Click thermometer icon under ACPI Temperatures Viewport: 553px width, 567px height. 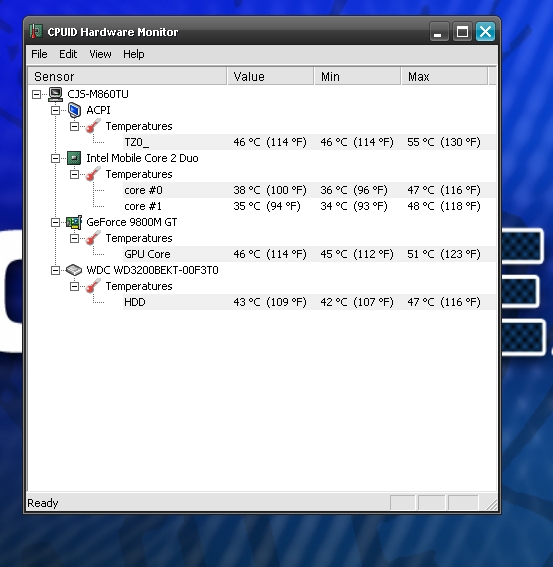(x=93, y=126)
